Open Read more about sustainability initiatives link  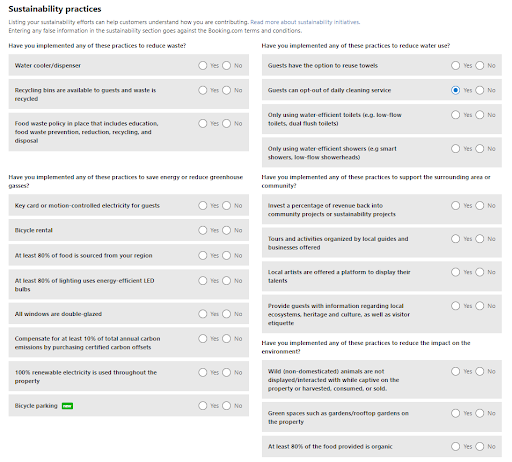(305, 22)
